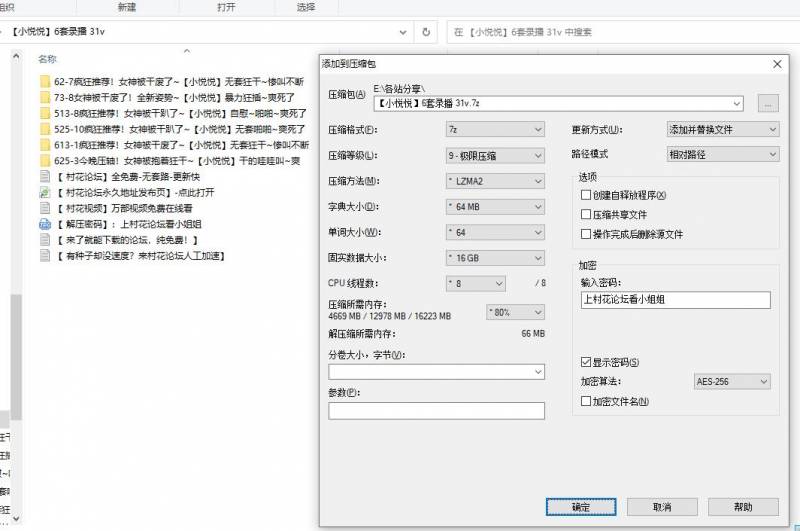Open the 压缩格式 dropdown showing 7z

tap(494, 130)
